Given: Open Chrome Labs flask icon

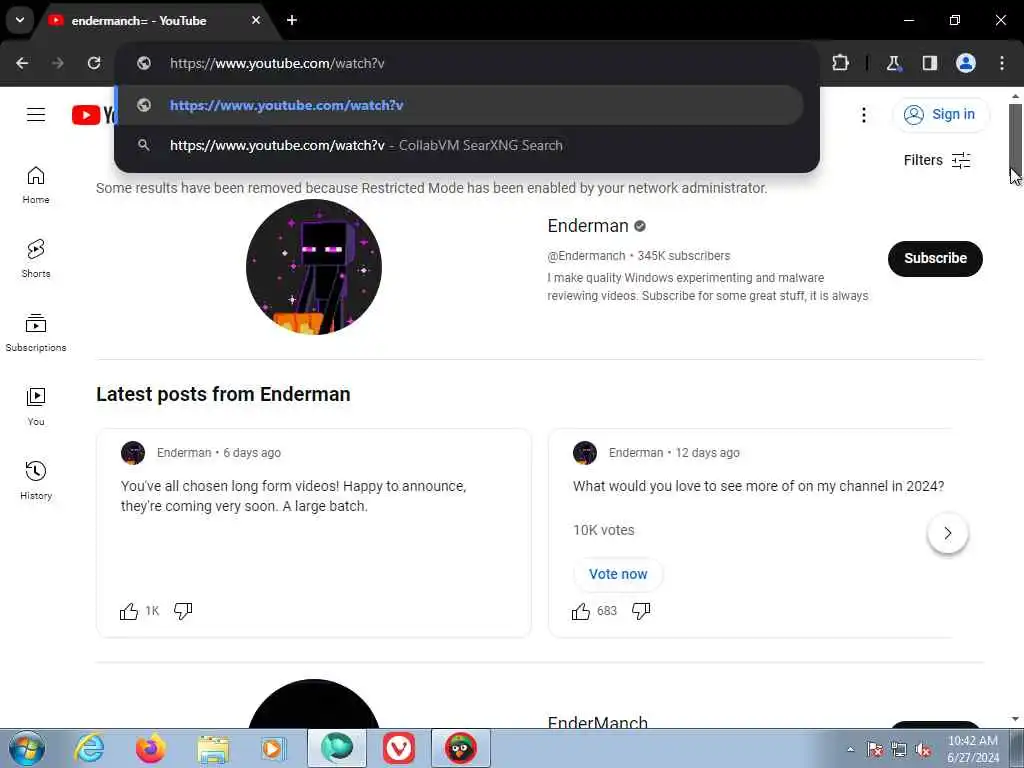Looking at the screenshot, I should [x=893, y=63].
